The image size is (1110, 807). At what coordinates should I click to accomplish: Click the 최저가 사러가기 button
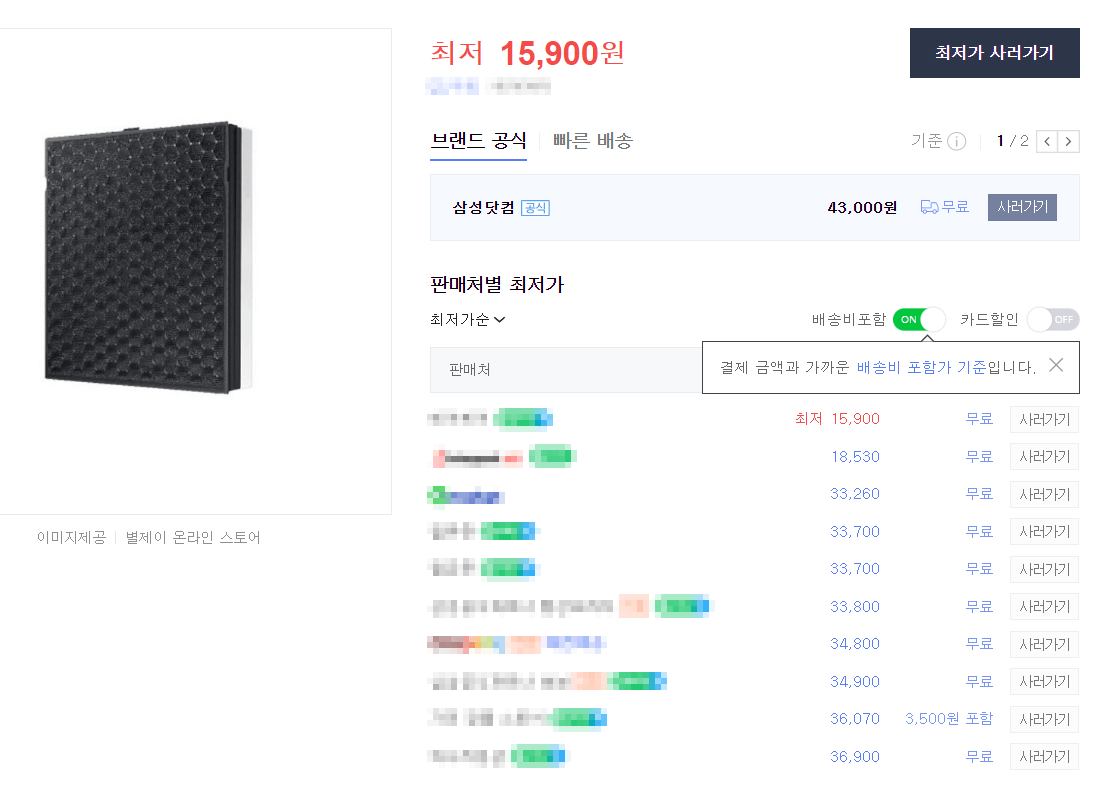994,53
